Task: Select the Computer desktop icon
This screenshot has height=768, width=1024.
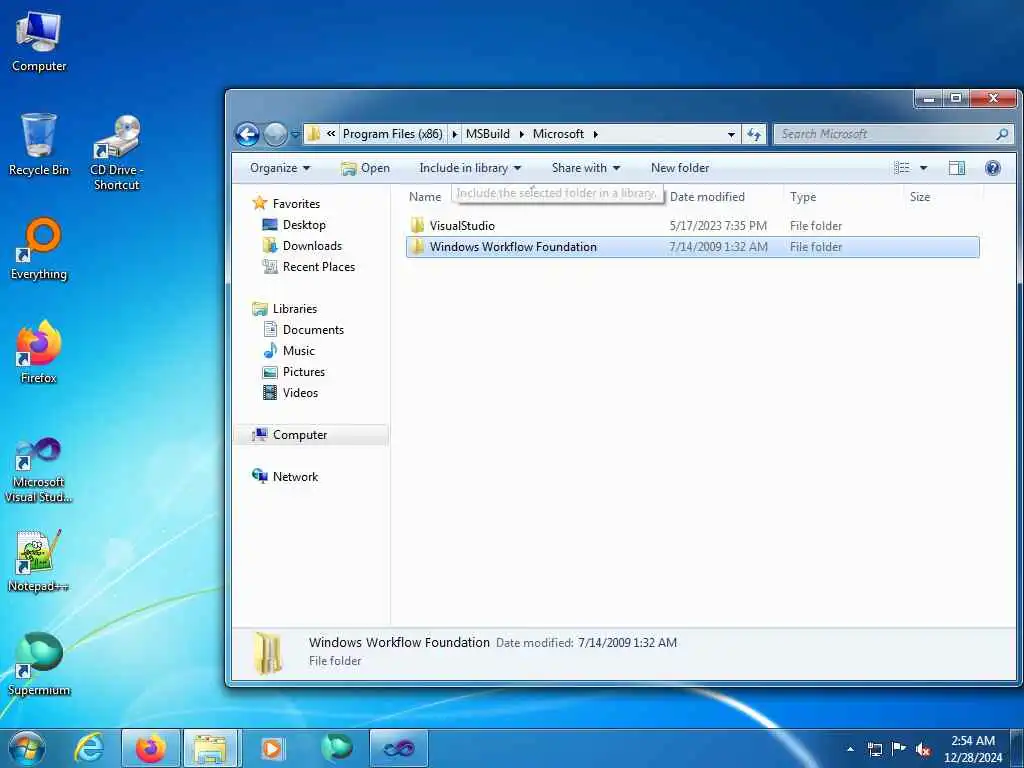Action: 39,42
